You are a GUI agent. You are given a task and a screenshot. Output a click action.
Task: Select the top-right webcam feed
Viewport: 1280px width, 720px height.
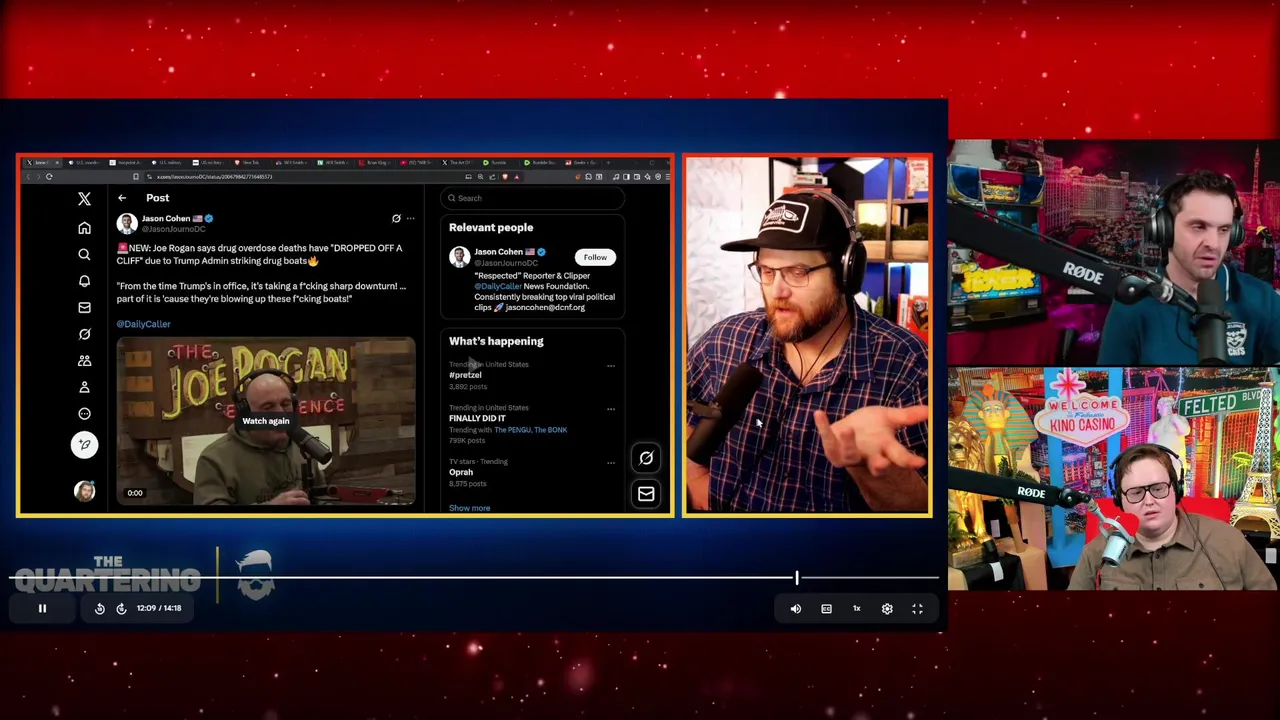[x=1114, y=252]
